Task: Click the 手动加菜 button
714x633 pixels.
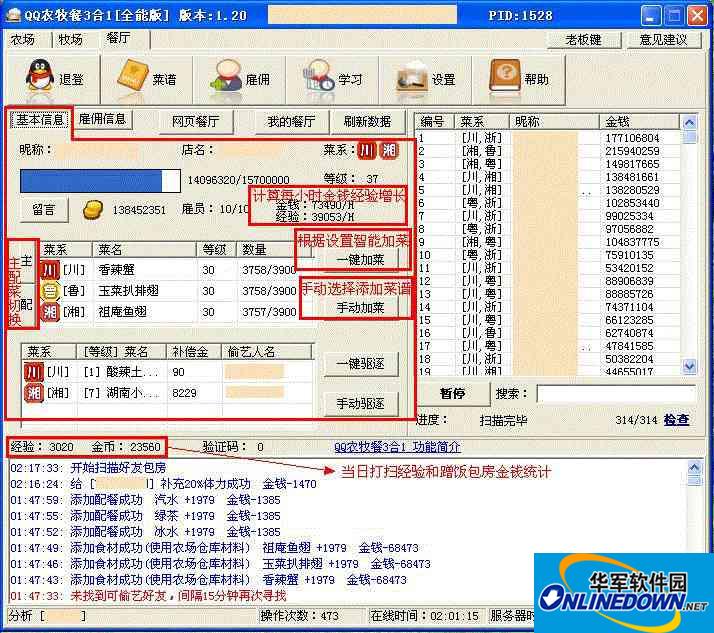Action: [x=360, y=308]
